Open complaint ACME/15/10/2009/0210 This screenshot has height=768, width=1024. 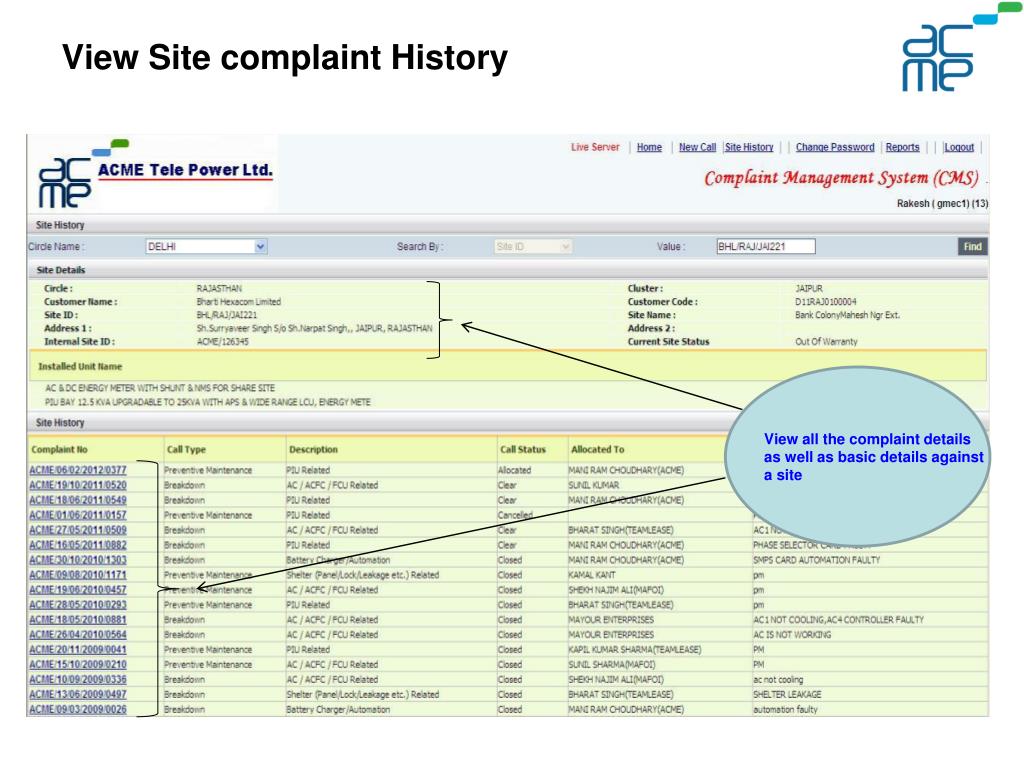78,665
